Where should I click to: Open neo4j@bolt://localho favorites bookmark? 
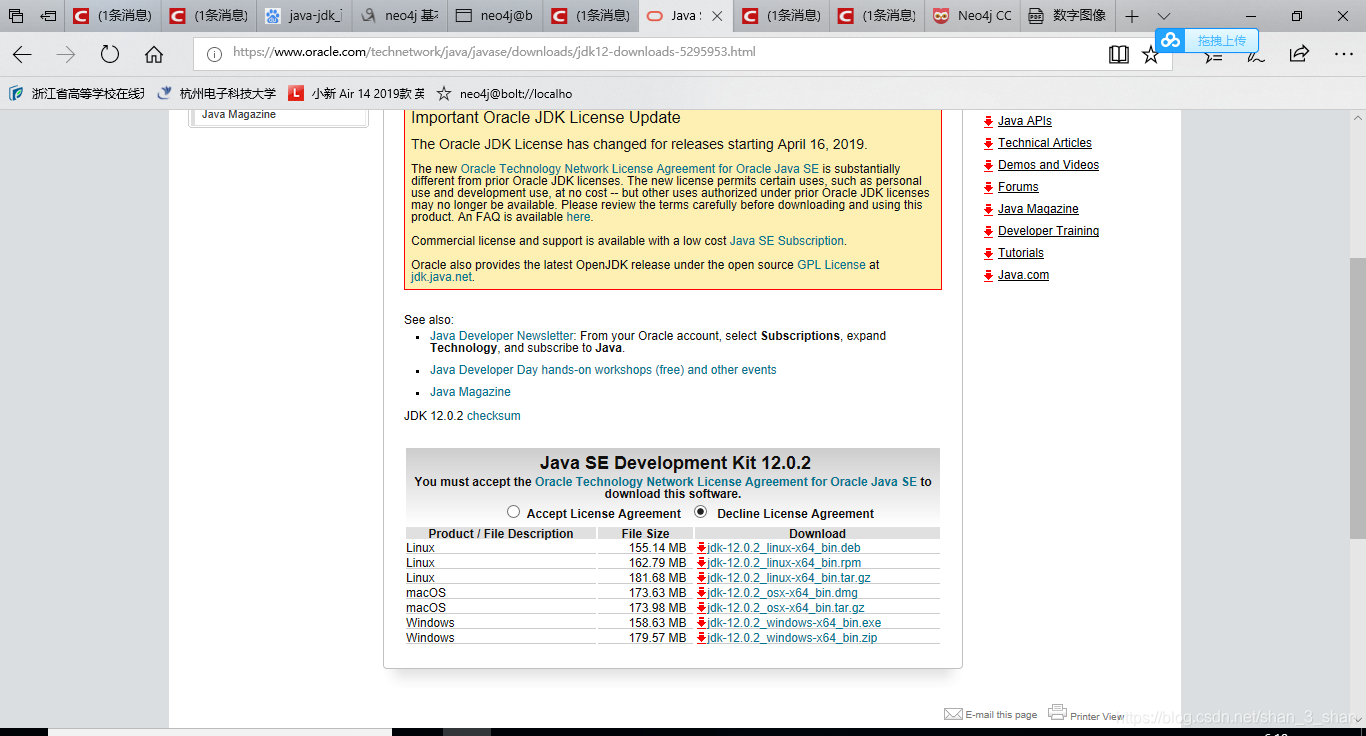[504, 93]
